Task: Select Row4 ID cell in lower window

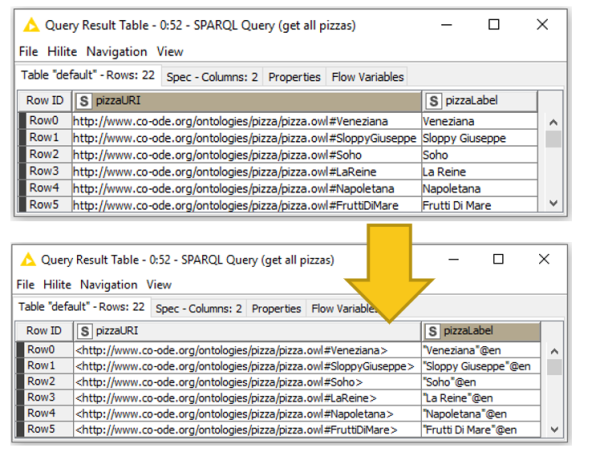Action: (44, 413)
